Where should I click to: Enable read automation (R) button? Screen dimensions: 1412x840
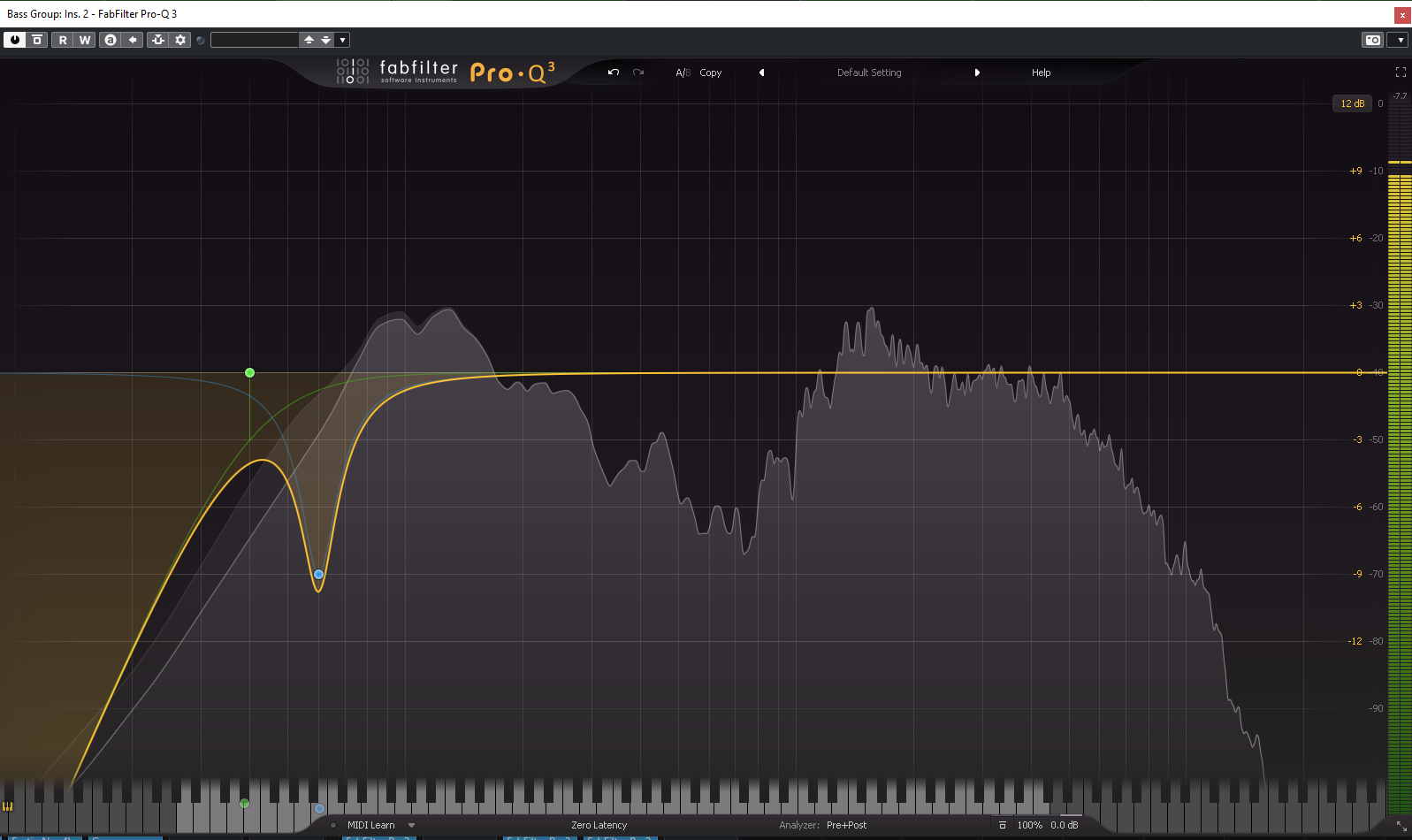63,40
